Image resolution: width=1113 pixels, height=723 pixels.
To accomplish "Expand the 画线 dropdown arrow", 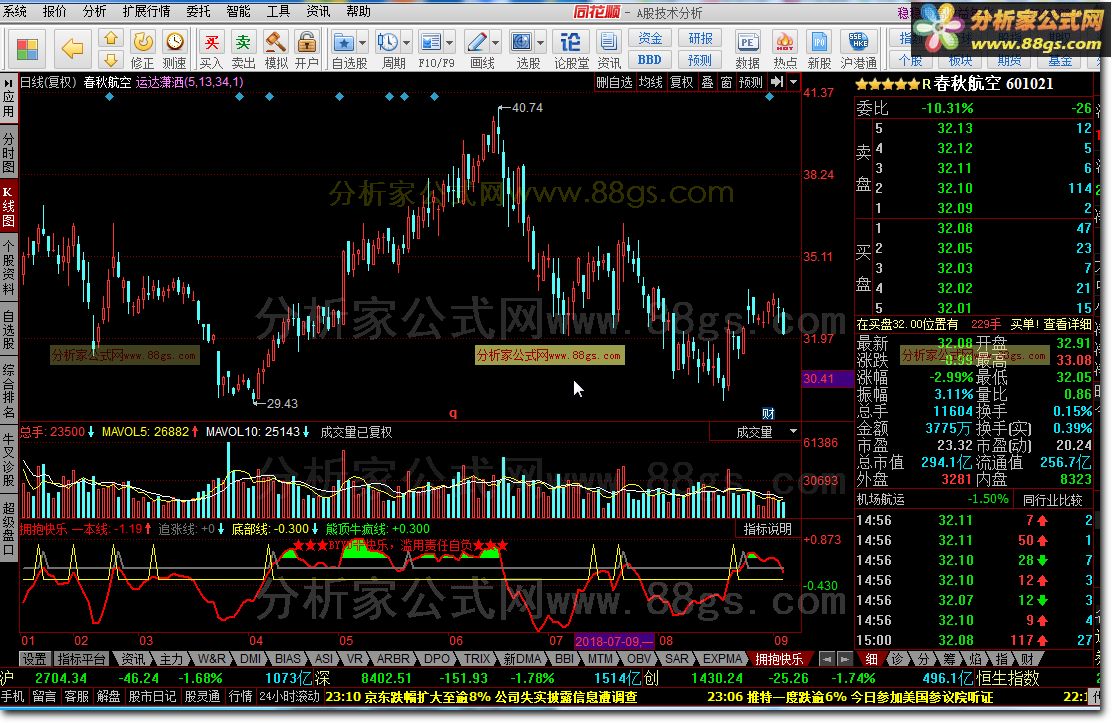I will point(495,43).
